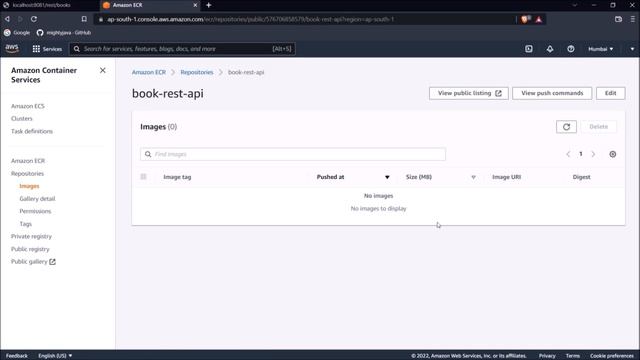This screenshot has width=640, height=360.
Task: Open Public registry in sidebar
Action: pos(30,249)
